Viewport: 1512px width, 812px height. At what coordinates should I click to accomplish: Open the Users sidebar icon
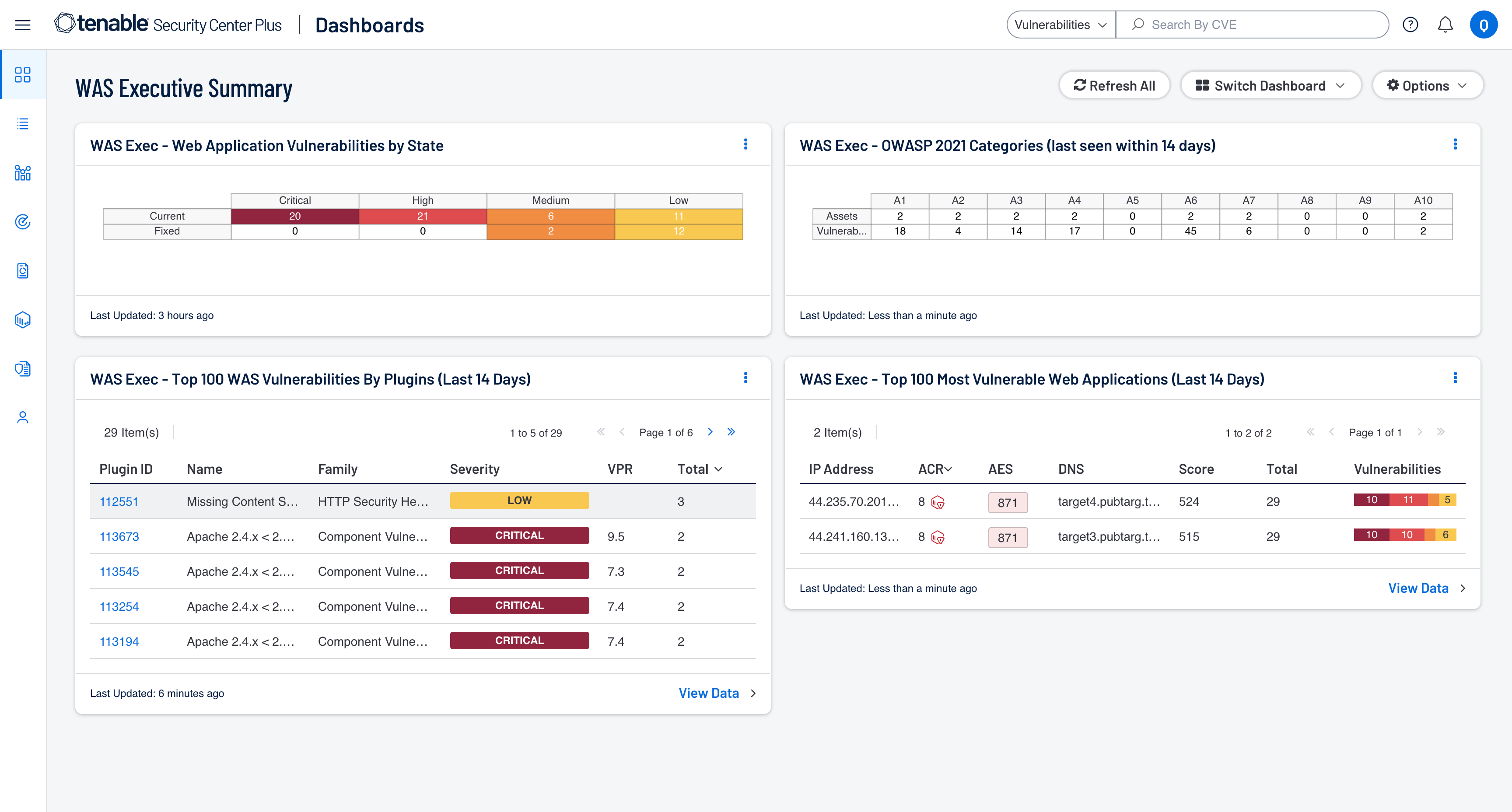pyautogui.click(x=22, y=417)
